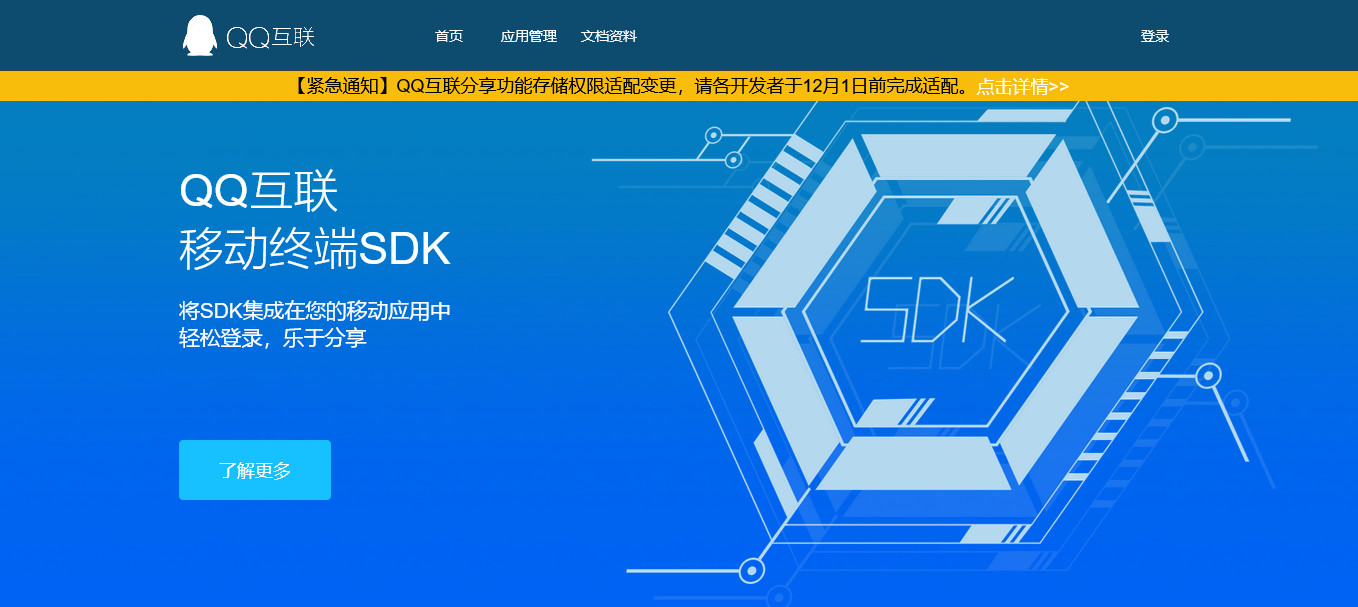This screenshot has width=1358, height=607.
Task: Click the 【紧急通知】 notice banner text
Action: 632,86
